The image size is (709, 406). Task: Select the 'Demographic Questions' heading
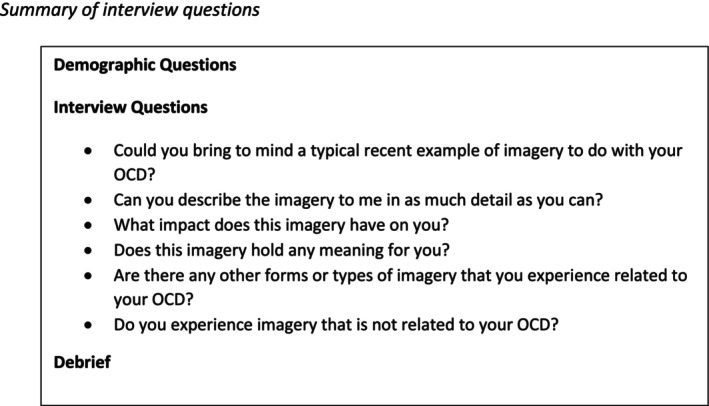tap(145, 65)
